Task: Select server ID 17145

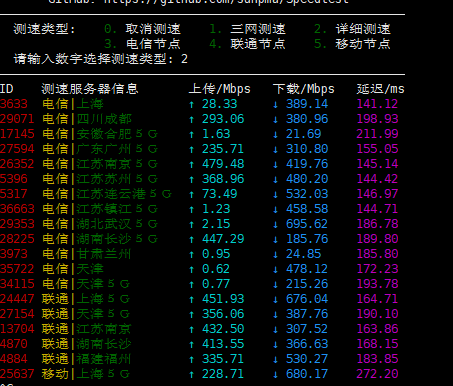Action: coord(17,134)
